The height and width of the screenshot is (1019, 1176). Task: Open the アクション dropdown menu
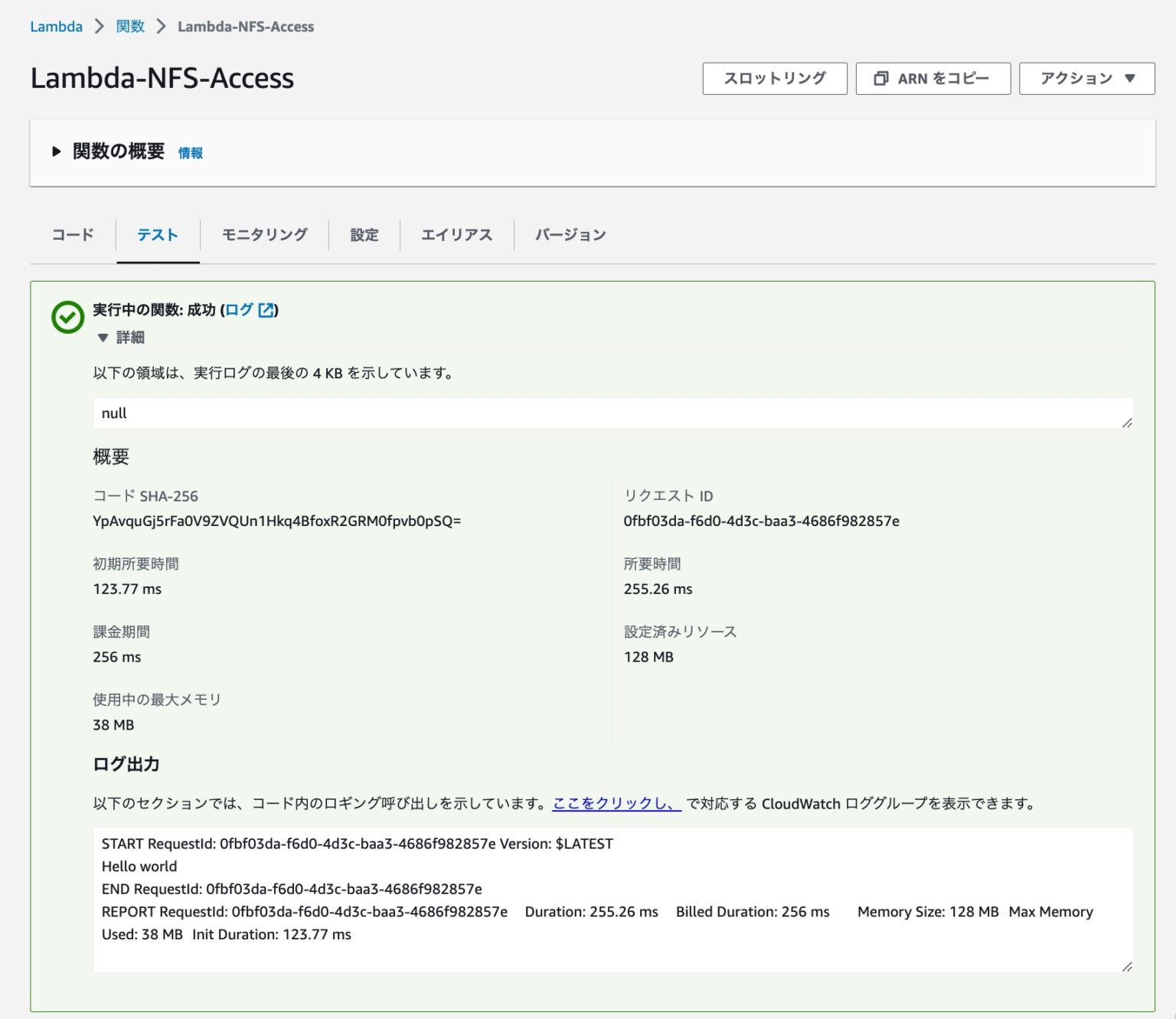[x=1087, y=77]
